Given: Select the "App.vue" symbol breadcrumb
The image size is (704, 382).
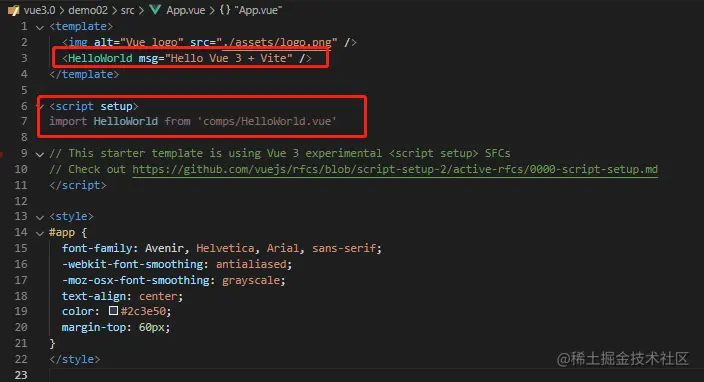Looking at the screenshot, I should [x=258, y=10].
